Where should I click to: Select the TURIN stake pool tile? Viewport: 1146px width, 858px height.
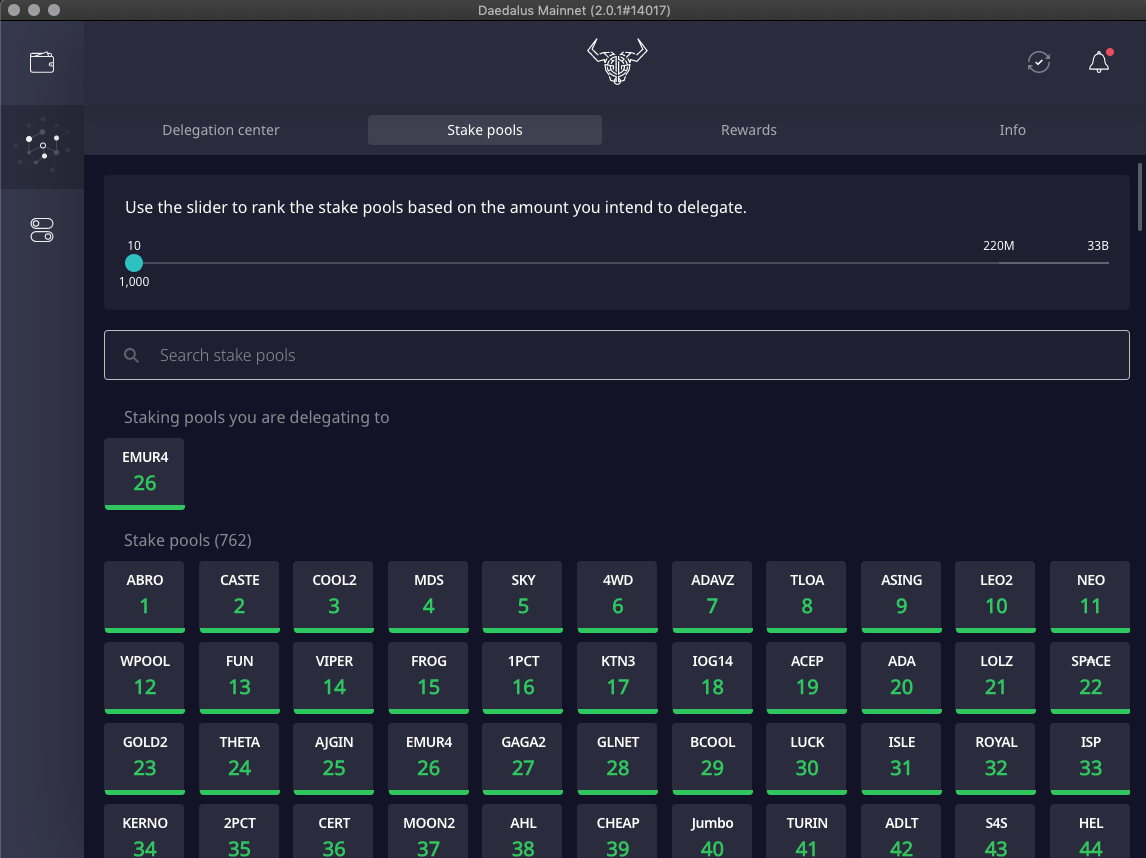tap(807, 832)
